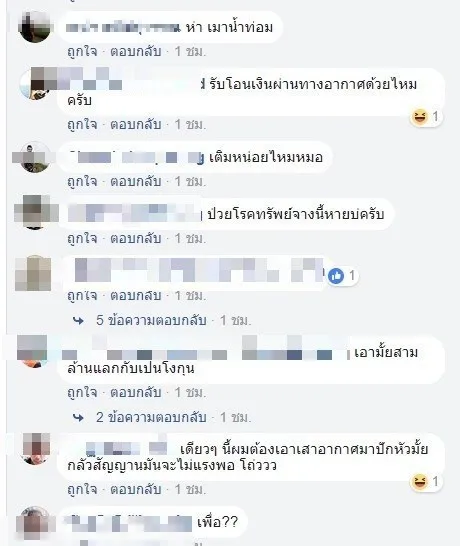Reply to the fully blurred comment

click(135, 296)
